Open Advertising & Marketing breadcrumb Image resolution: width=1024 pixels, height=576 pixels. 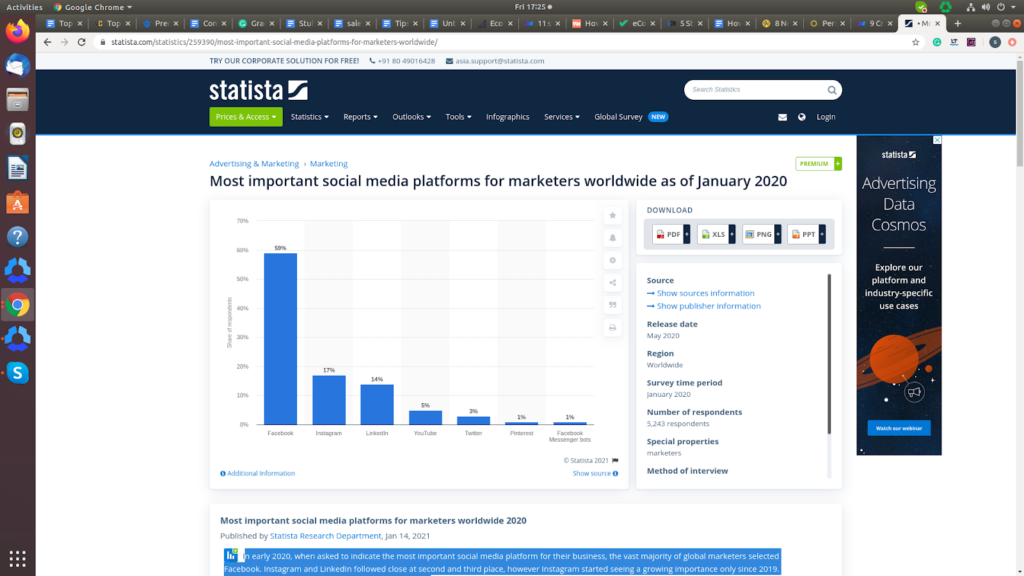[254, 164]
